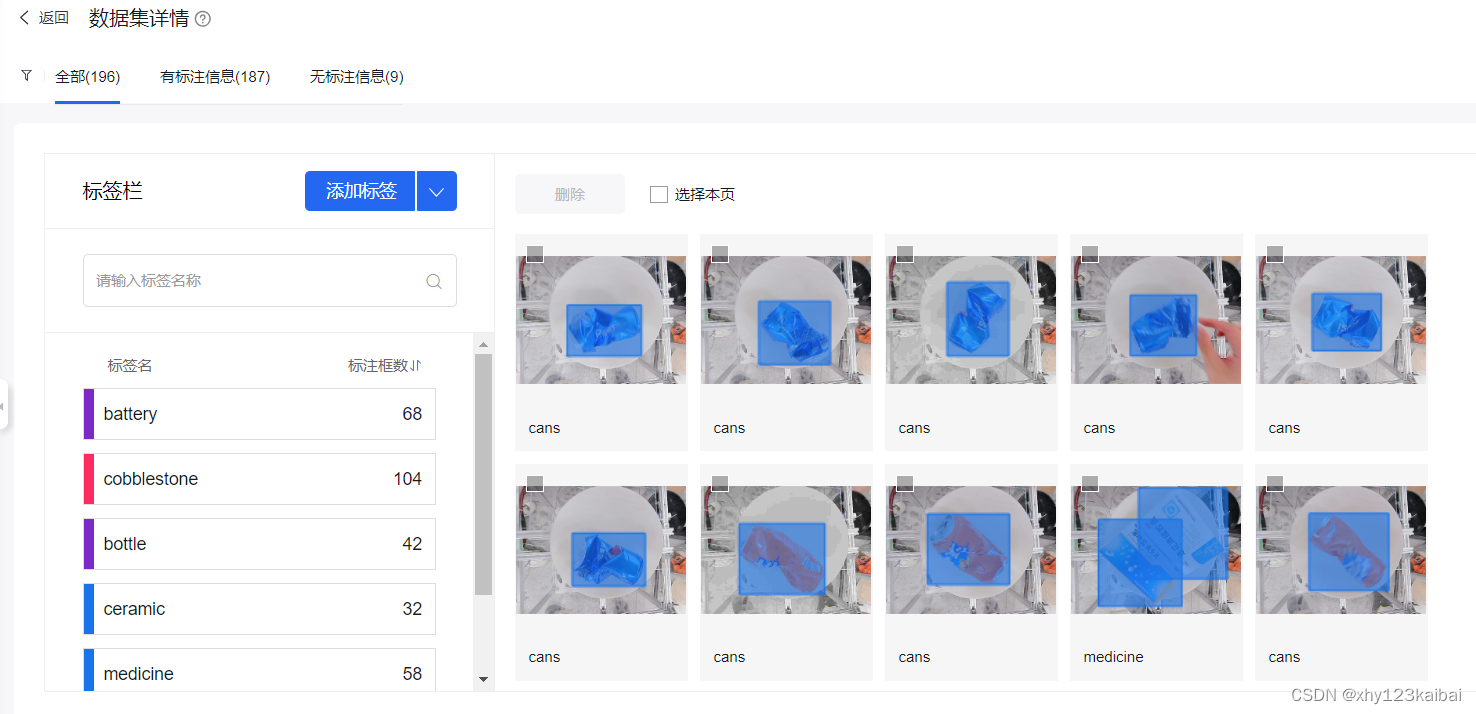The height and width of the screenshot is (714, 1476).
Task: Click the back arrow icon next to 返回
Action: click(25, 18)
